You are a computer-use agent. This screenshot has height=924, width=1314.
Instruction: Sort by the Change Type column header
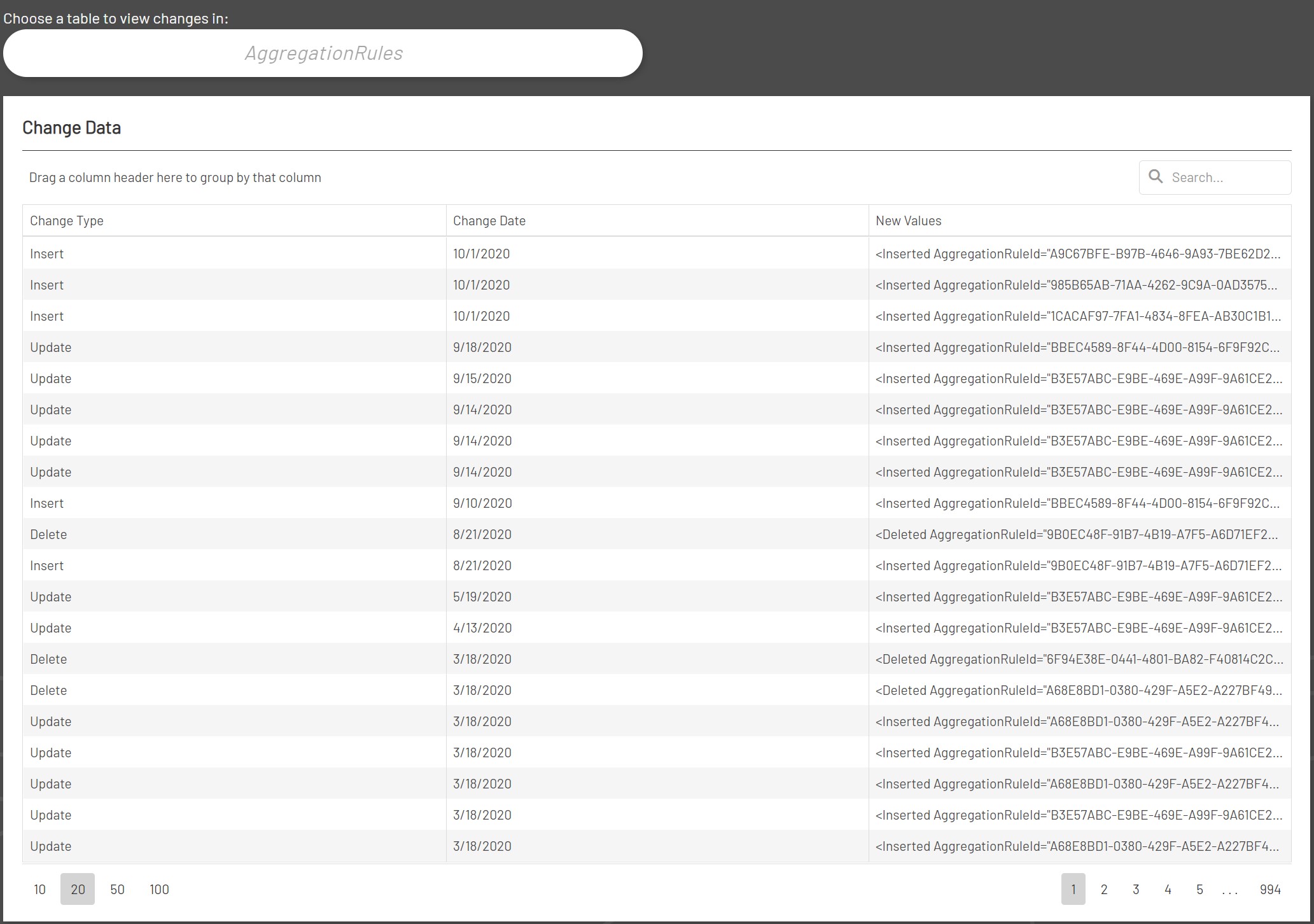(x=67, y=220)
